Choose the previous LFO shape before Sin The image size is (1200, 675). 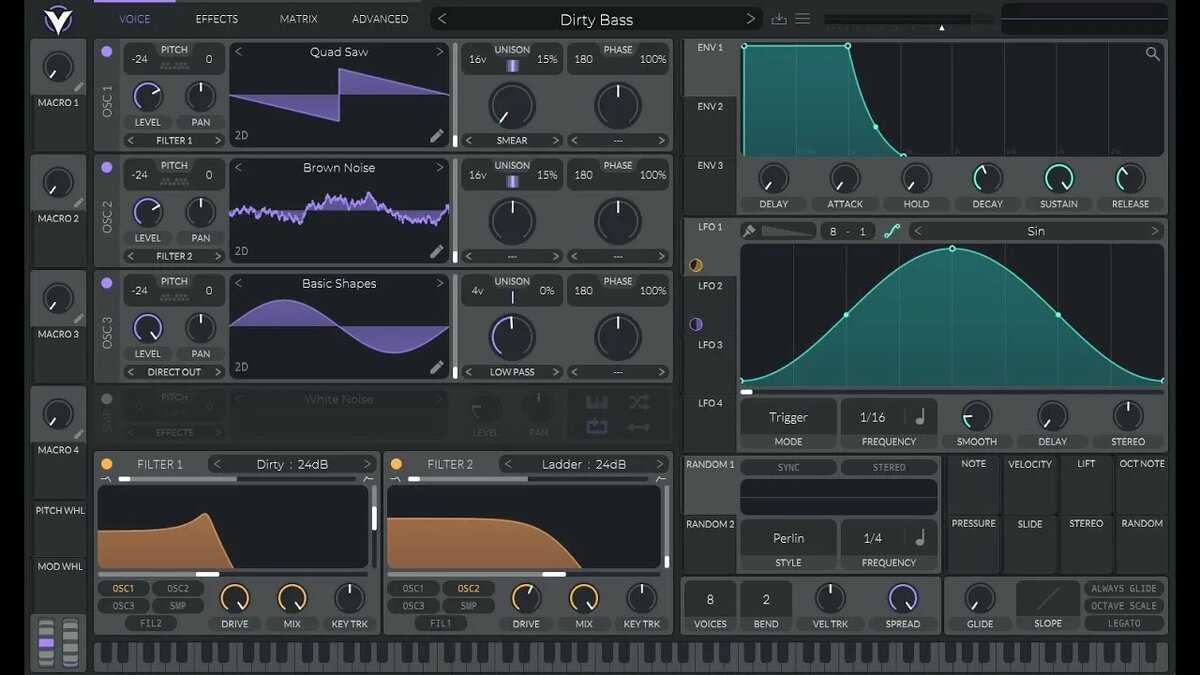pyautogui.click(x=918, y=231)
